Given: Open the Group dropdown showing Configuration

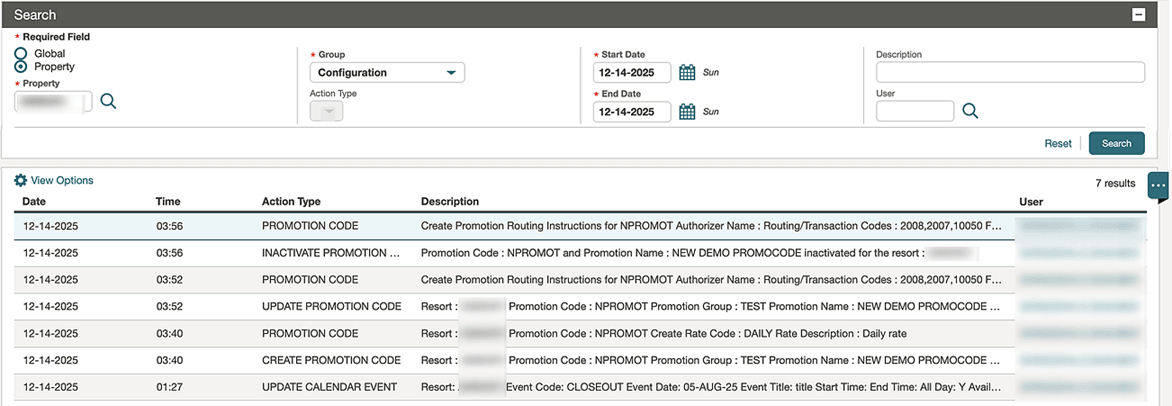Looking at the screenshot, I should pyautogui.click(x=387, y=73).
